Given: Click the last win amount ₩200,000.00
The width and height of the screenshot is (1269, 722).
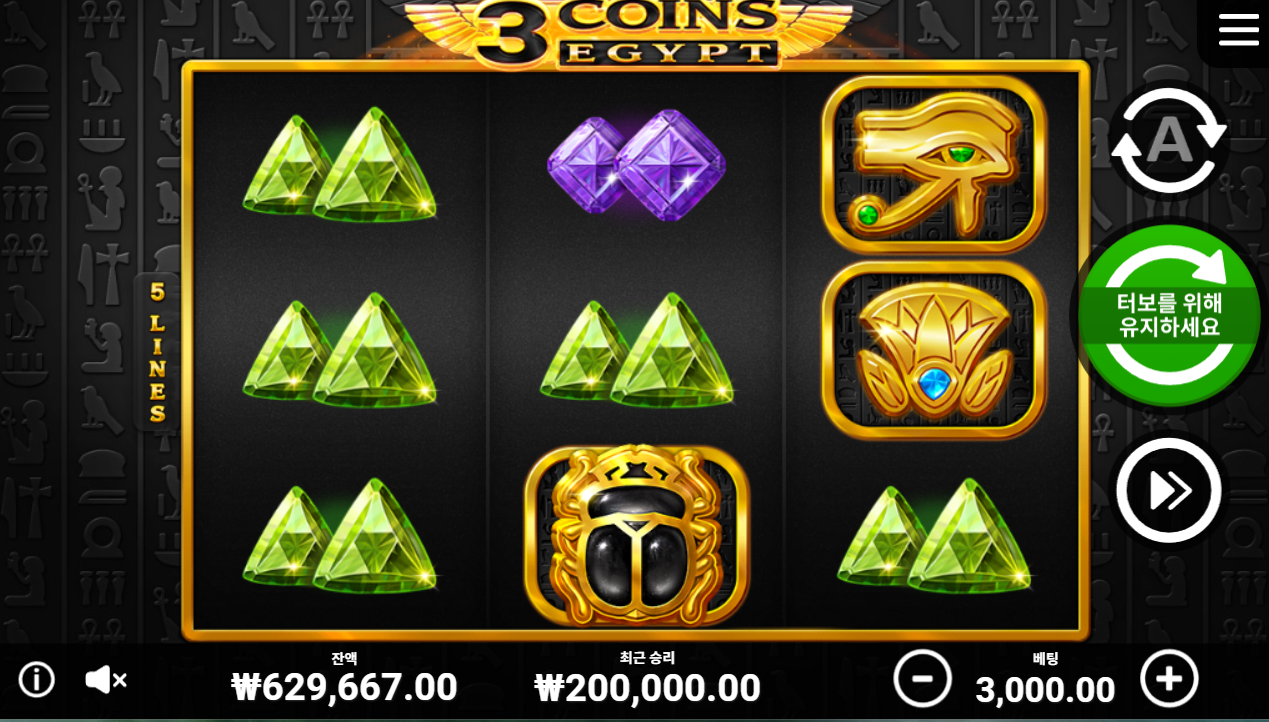Looking at the screenshot, I should (647, 688).
